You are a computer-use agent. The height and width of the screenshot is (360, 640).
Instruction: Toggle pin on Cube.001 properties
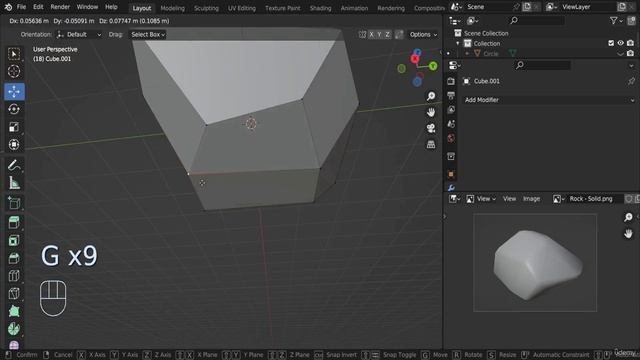tap(631, 81)
